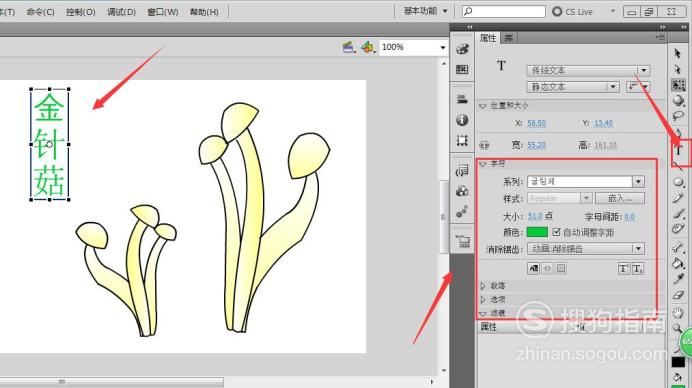The height and width of the screenshot is (388, 692).
Task: Collapse the 位置和大小 section
Action: coord(482,106)
